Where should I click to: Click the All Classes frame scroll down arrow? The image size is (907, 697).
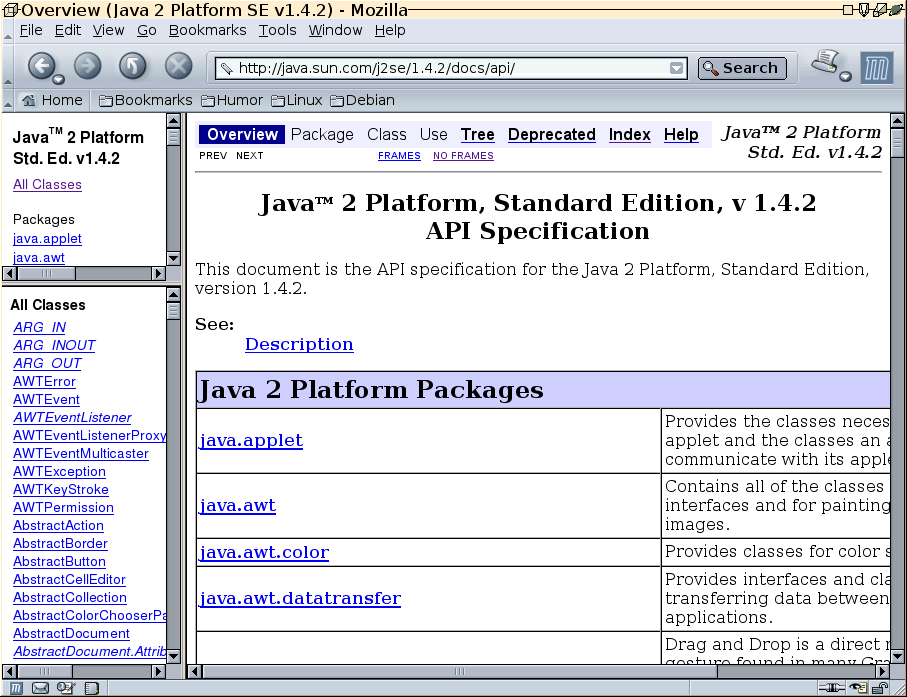[173, 657]
